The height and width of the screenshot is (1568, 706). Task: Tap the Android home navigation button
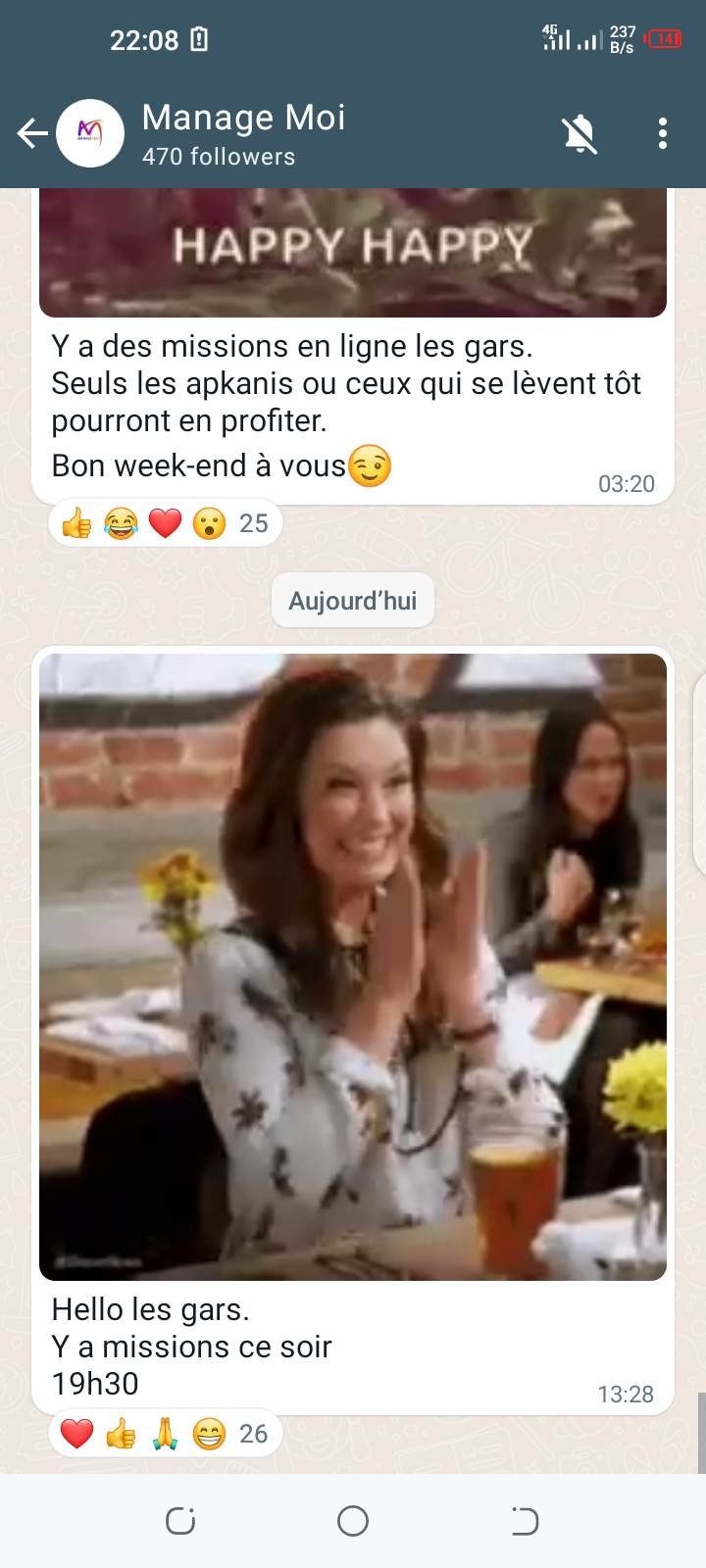point(353,1521)
